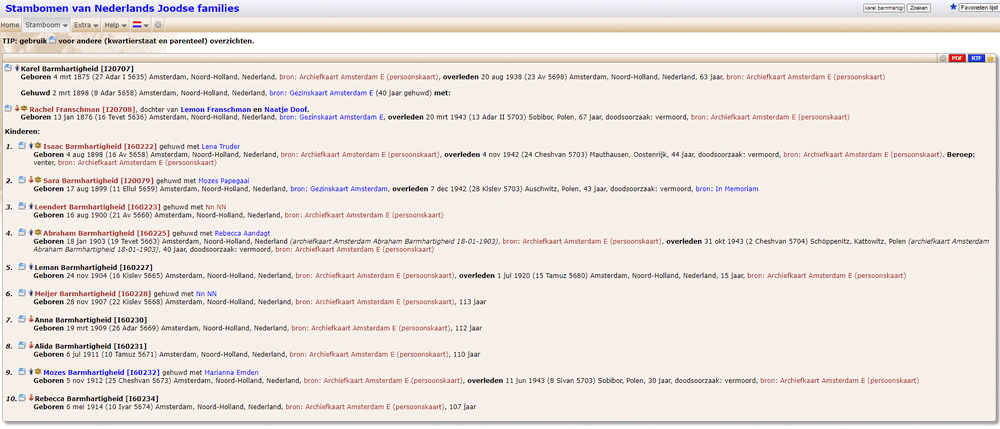This screenshot has height=429, width=1000.
Task: Open Leendert Barmhartigheid [I60223] person link
Action: 98,207
